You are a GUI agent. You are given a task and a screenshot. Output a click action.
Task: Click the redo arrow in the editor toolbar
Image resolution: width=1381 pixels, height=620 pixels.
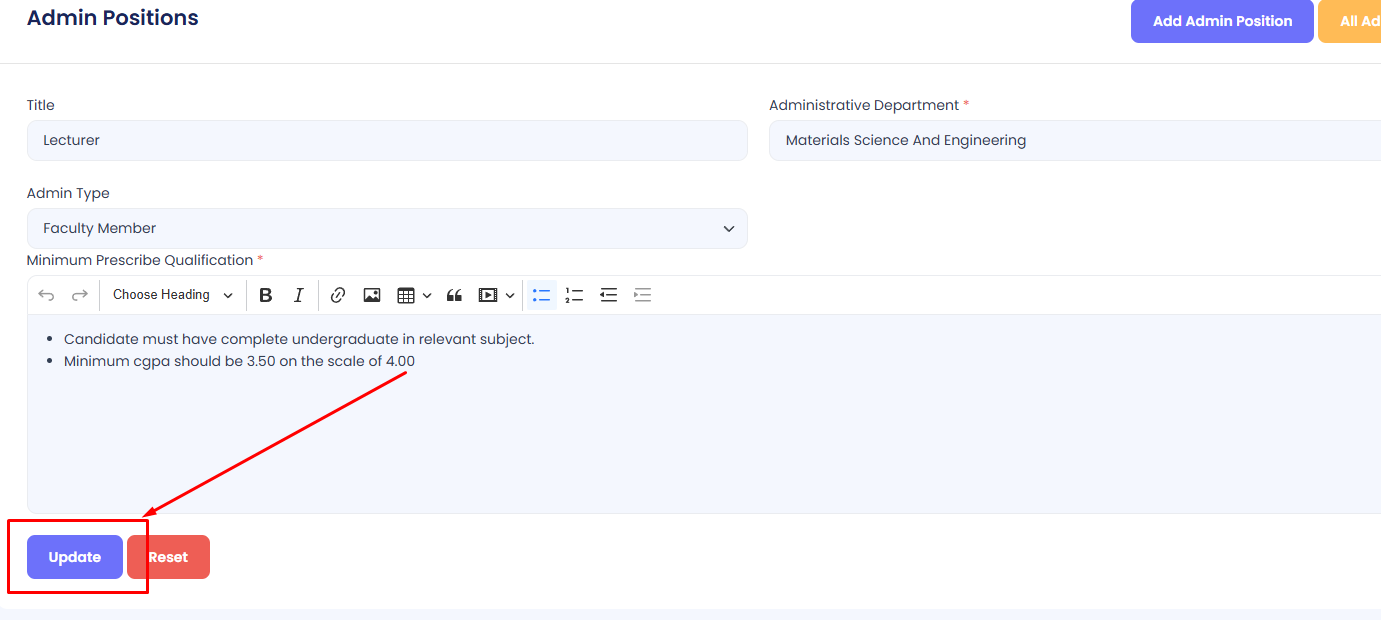pyautogui.click(x=80, y=295)
